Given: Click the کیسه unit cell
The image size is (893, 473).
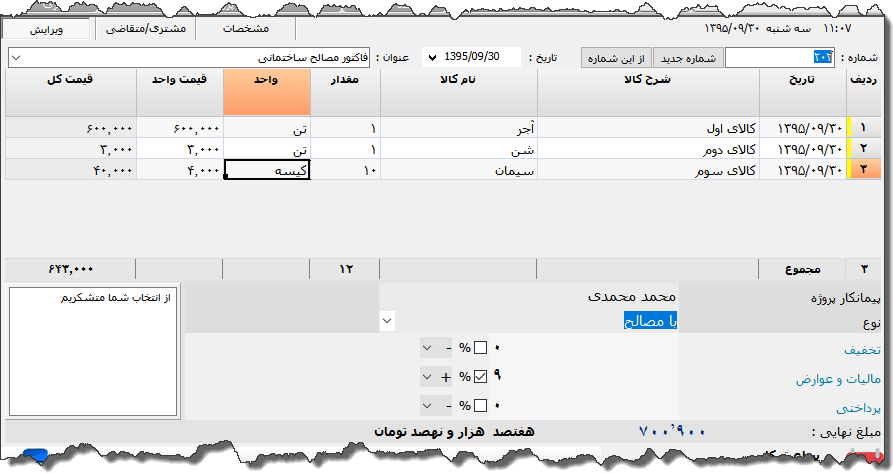Looking at the screenshot, I should [267, 170].
